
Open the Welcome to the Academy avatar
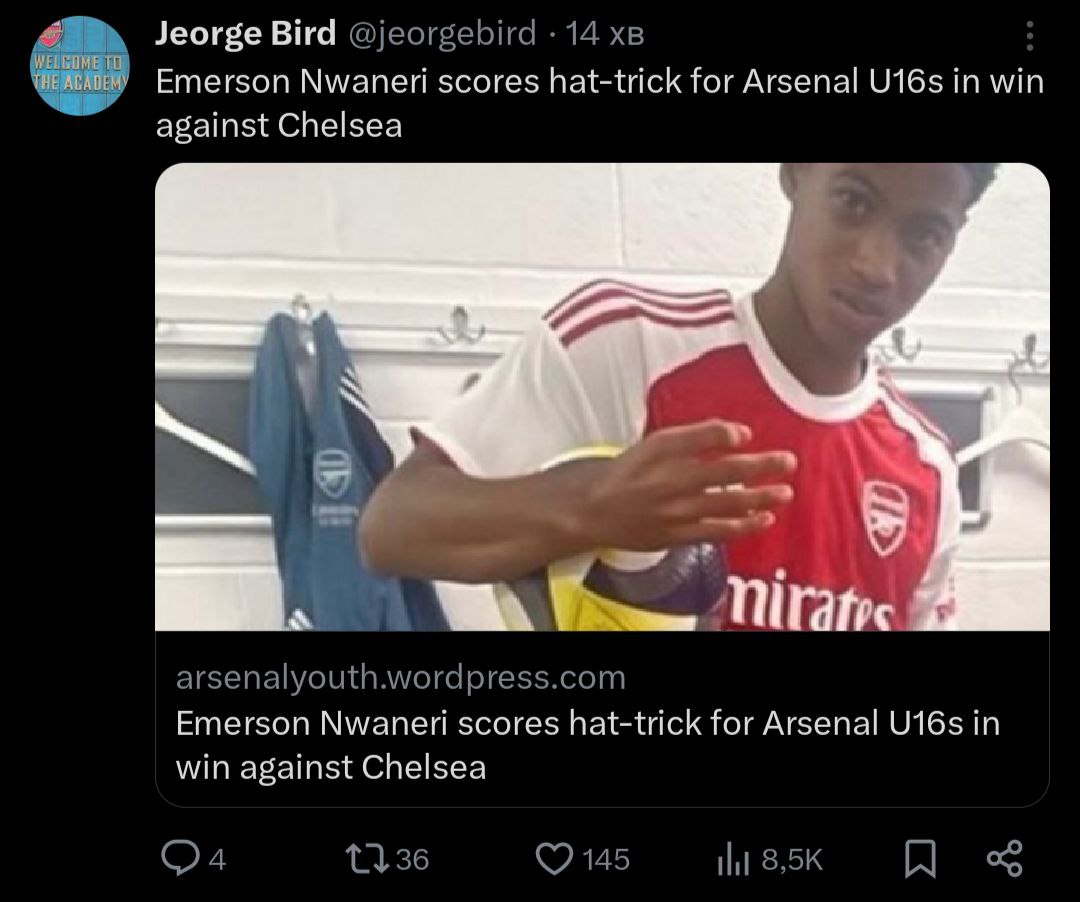click(80, 66)
